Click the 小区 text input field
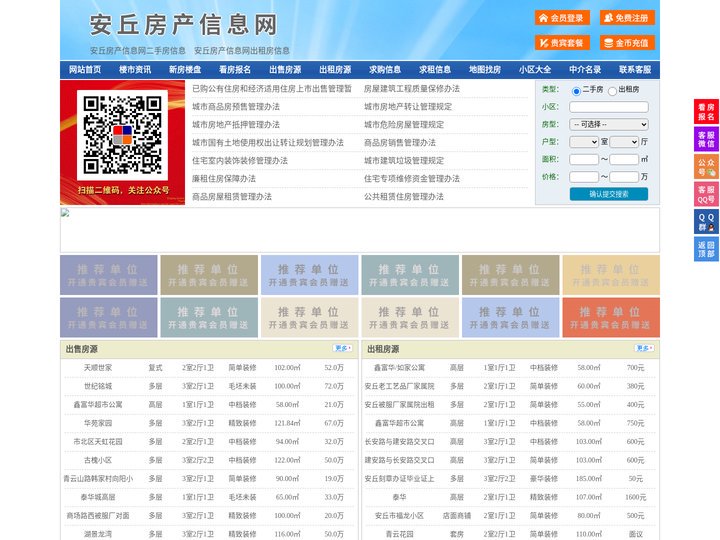Image resolution: width=720 pixels, height=540 pixels. tap(609, 107)
